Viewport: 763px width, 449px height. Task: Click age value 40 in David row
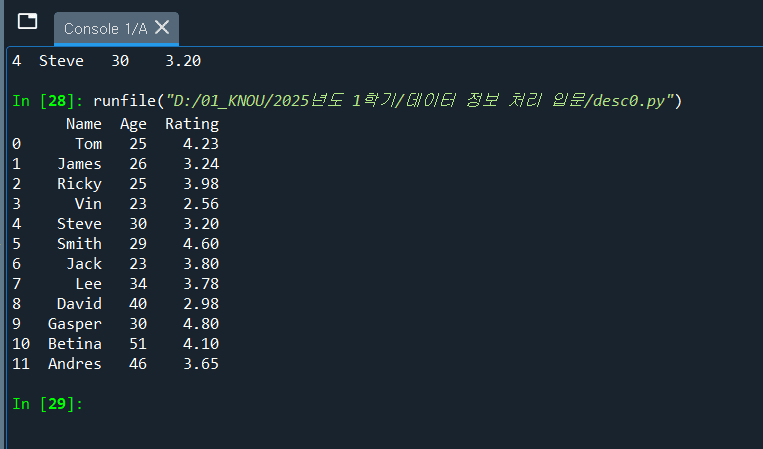(137, 304)
